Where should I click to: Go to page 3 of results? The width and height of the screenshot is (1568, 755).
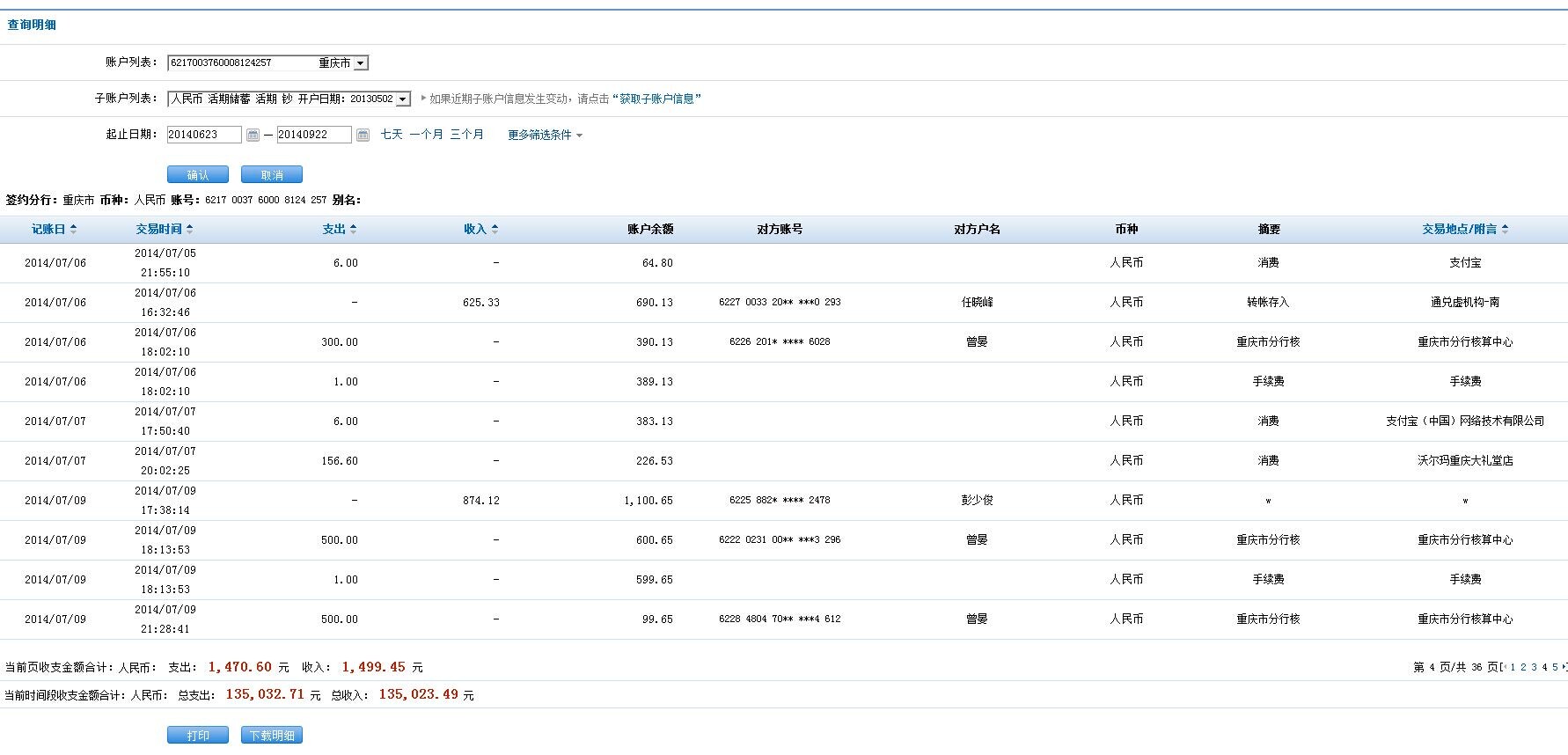[1534, 667]
